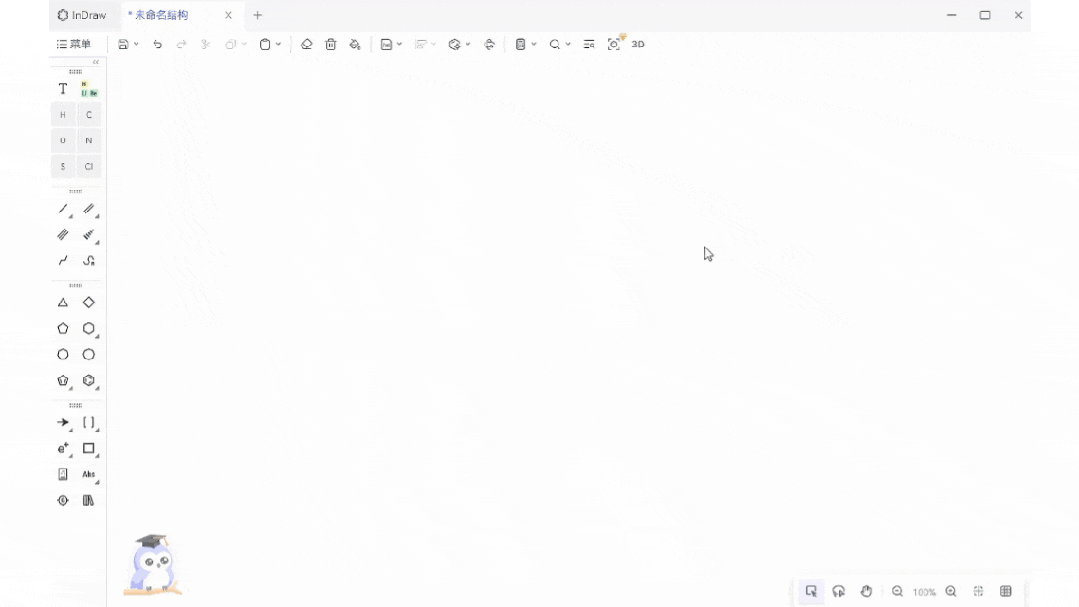Select the paint bucket color fill tool

[x=355, y=44]
